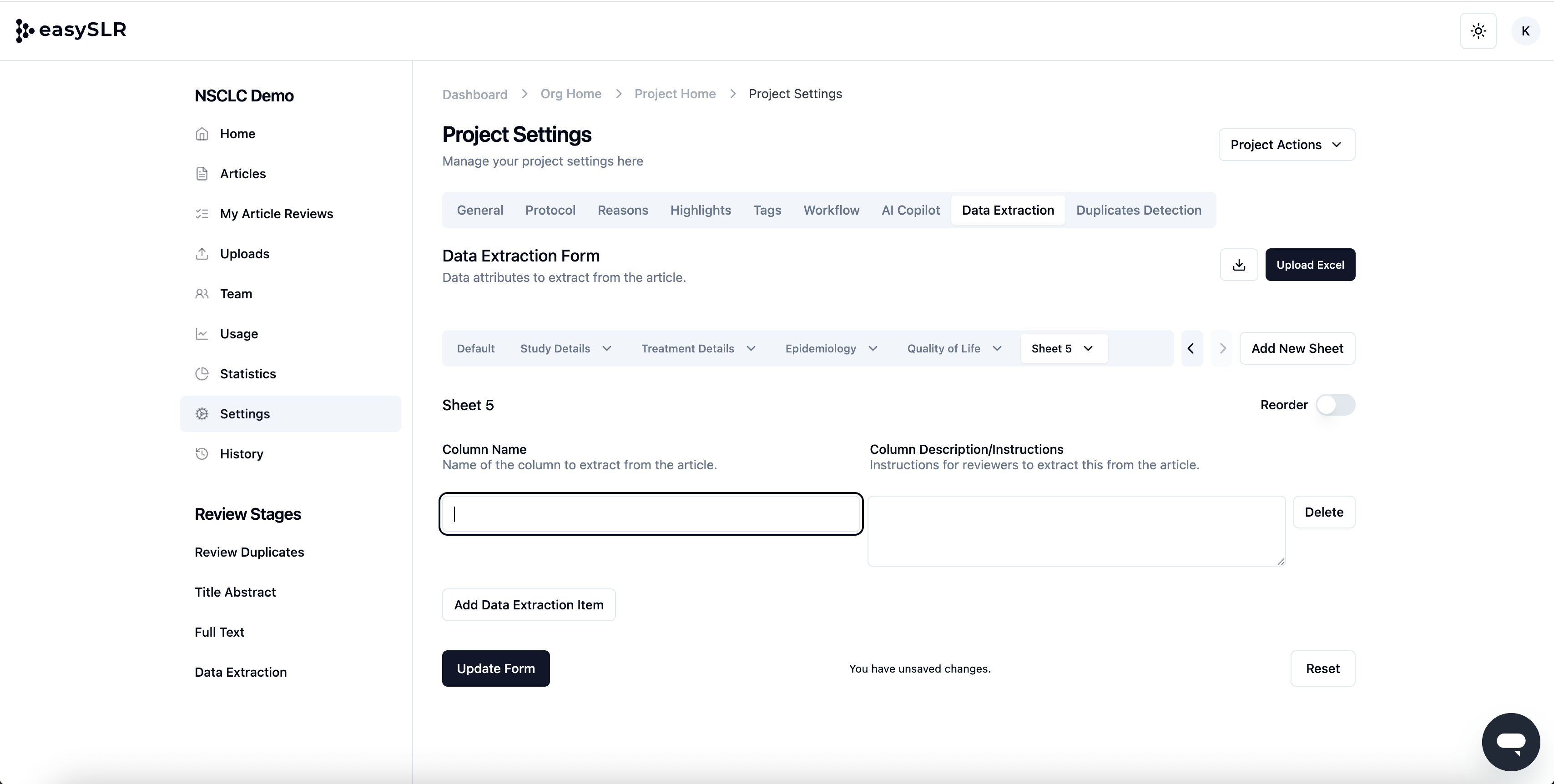Click the Team people icon

point(202,294)
